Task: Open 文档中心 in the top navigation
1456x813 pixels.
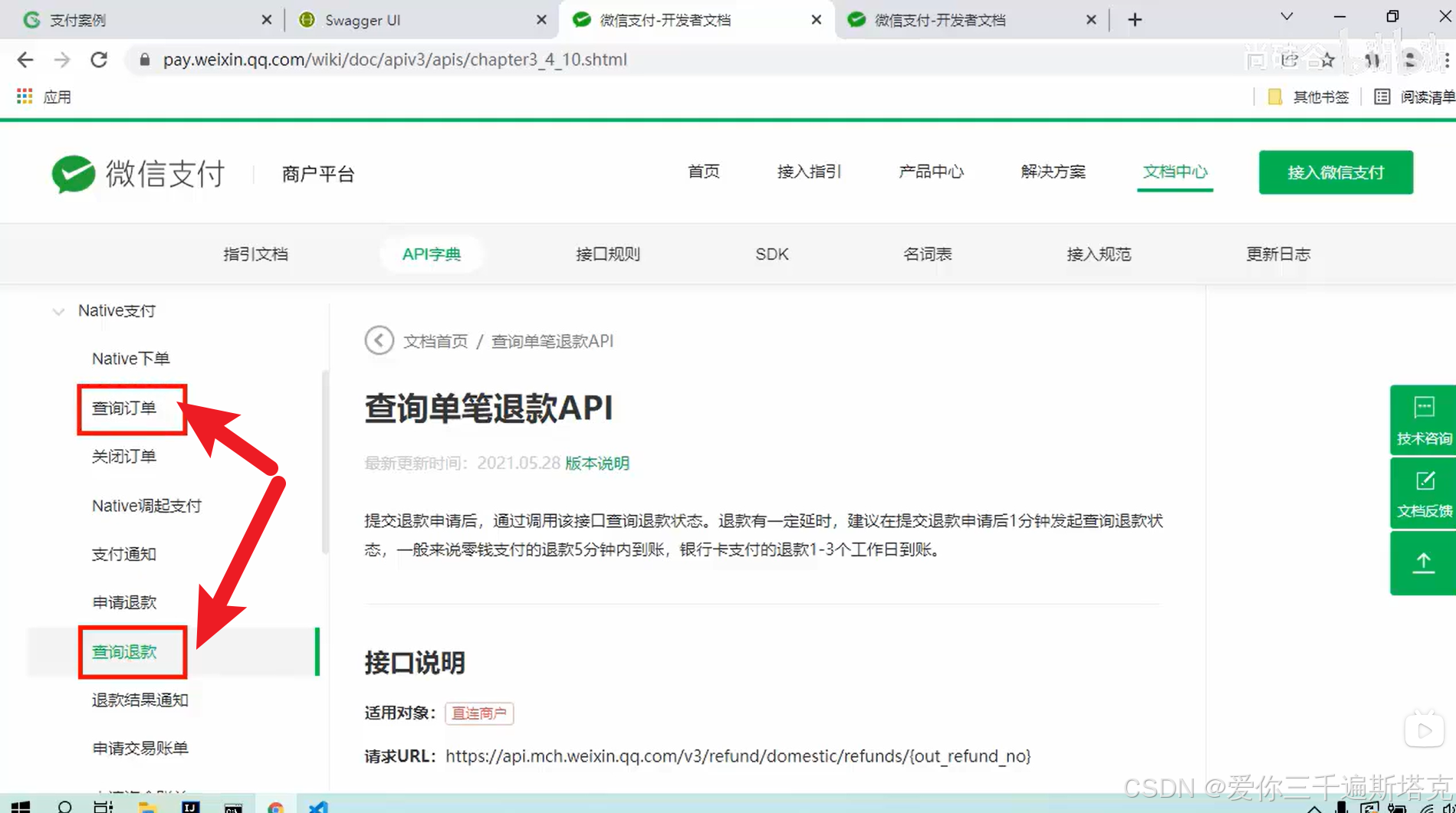Action: tap(1175, 172)
